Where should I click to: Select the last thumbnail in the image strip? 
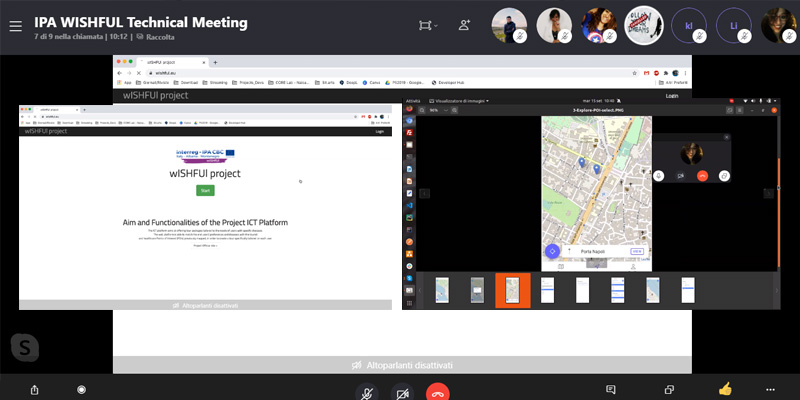688,290
